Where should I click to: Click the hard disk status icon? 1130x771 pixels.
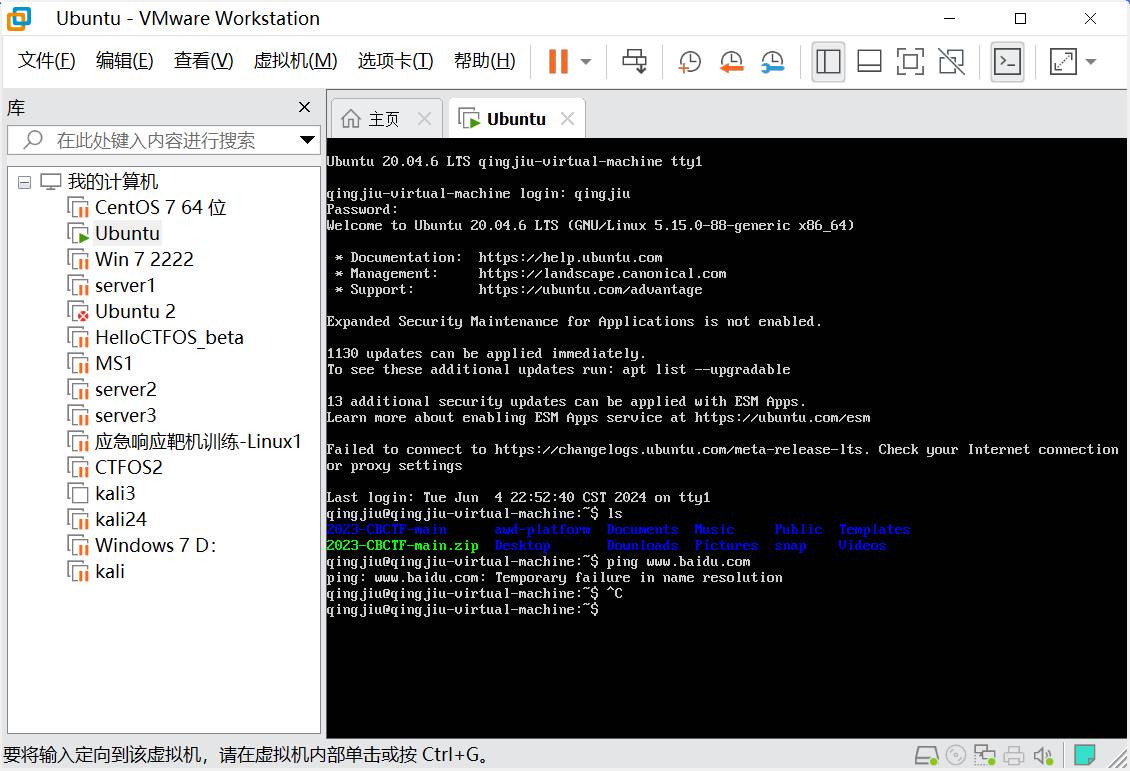[x=927, y=755]
